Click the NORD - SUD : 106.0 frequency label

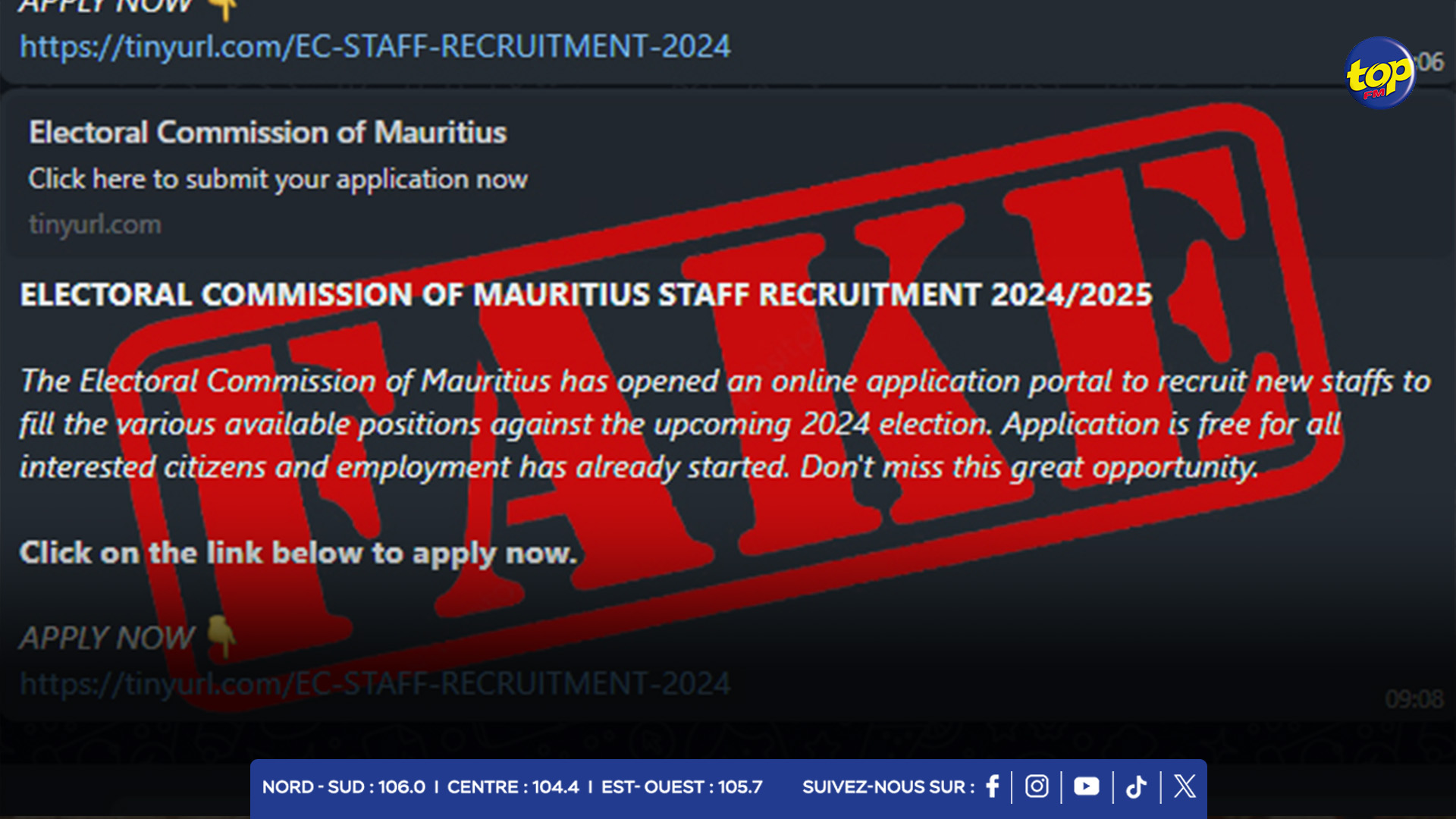pos(344,787)
